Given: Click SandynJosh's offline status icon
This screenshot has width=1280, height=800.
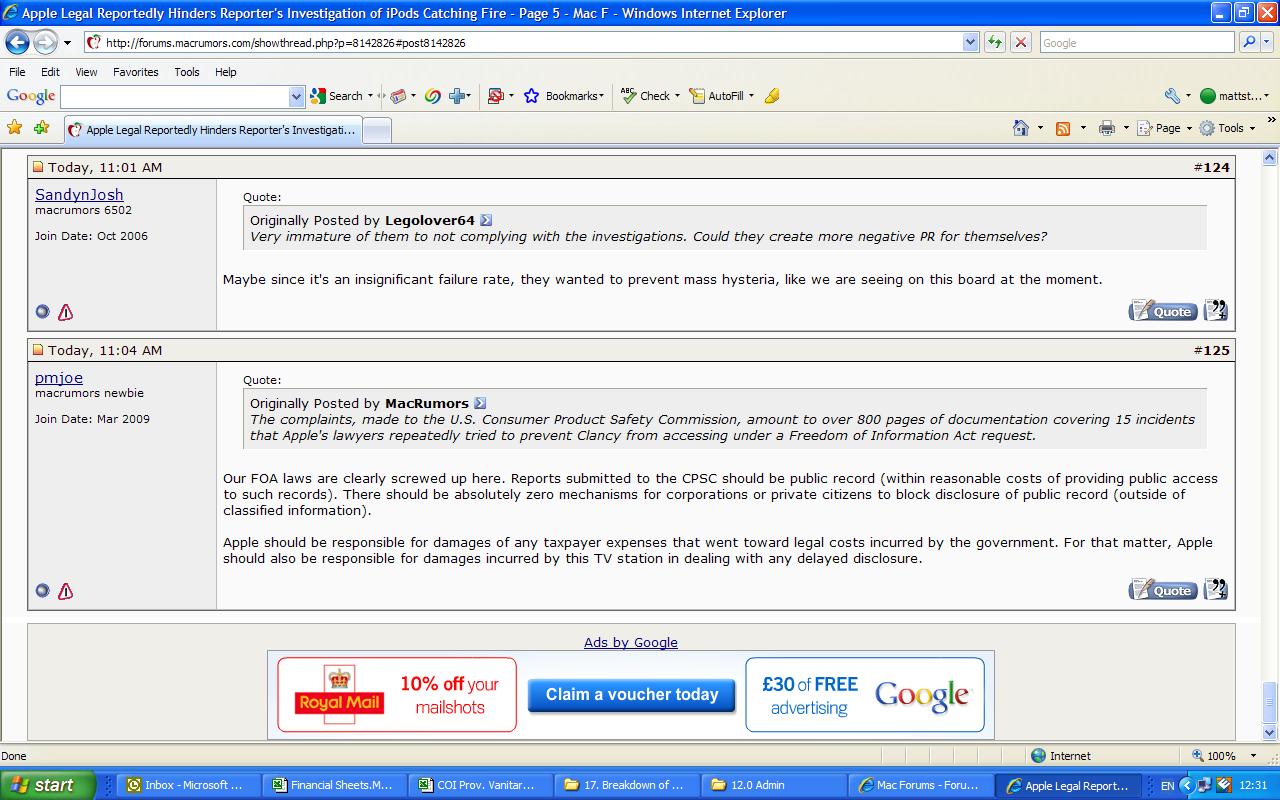Looking at the screenshot, I should pos(42,312).
